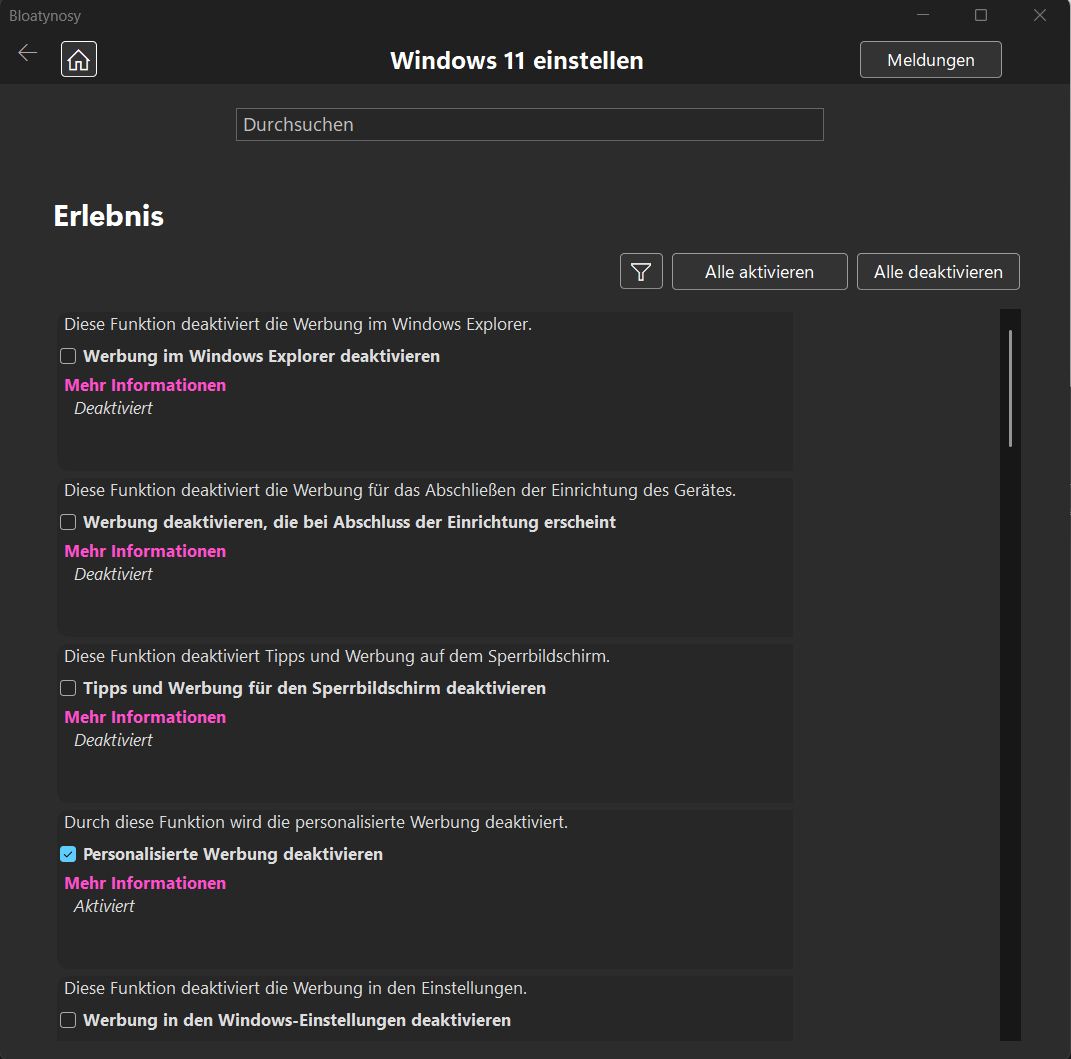Click the Windows 11 einstellen title
1071x1059 pixels.
pos(516,60)
